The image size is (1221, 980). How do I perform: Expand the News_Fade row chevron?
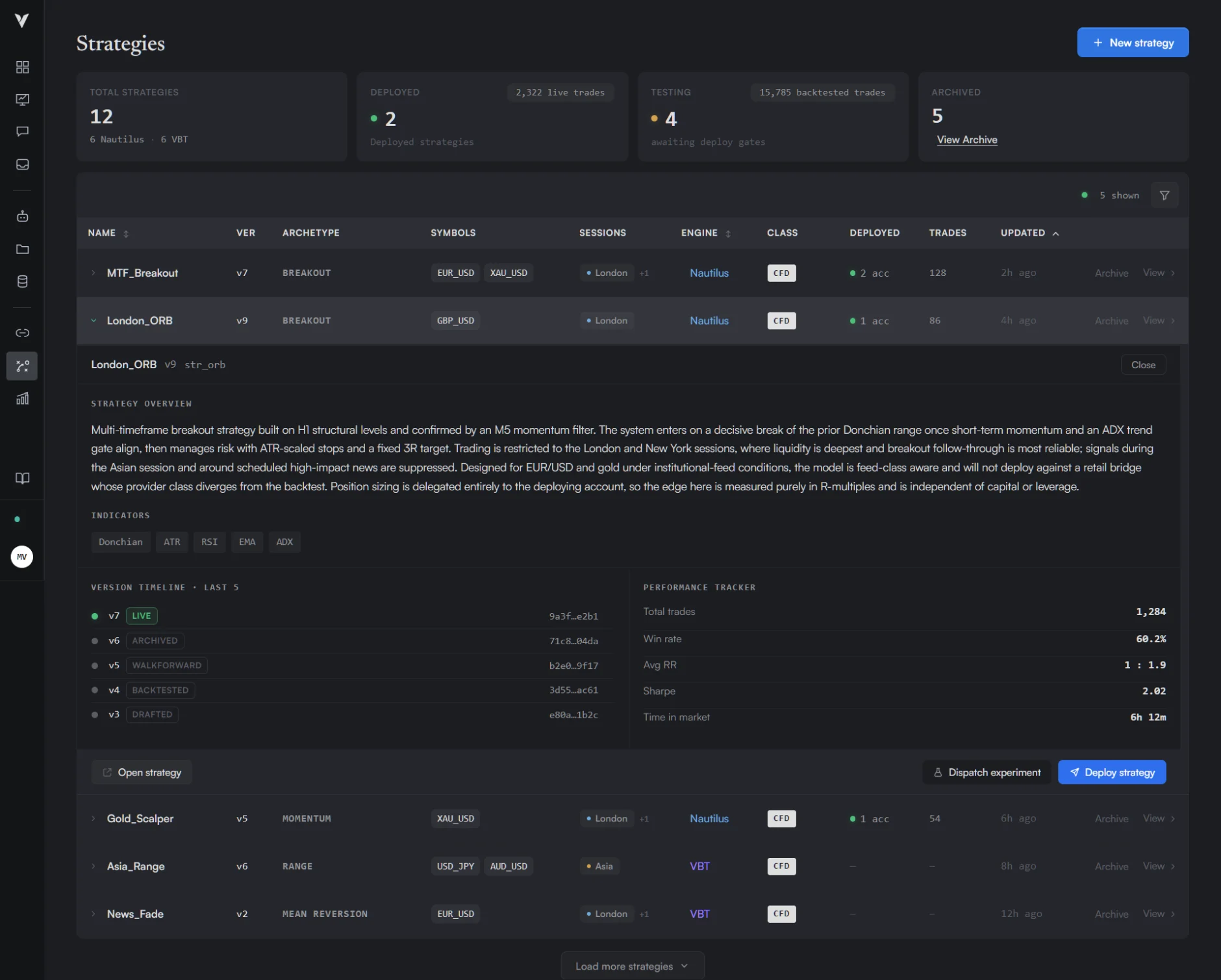coord(94,914)
